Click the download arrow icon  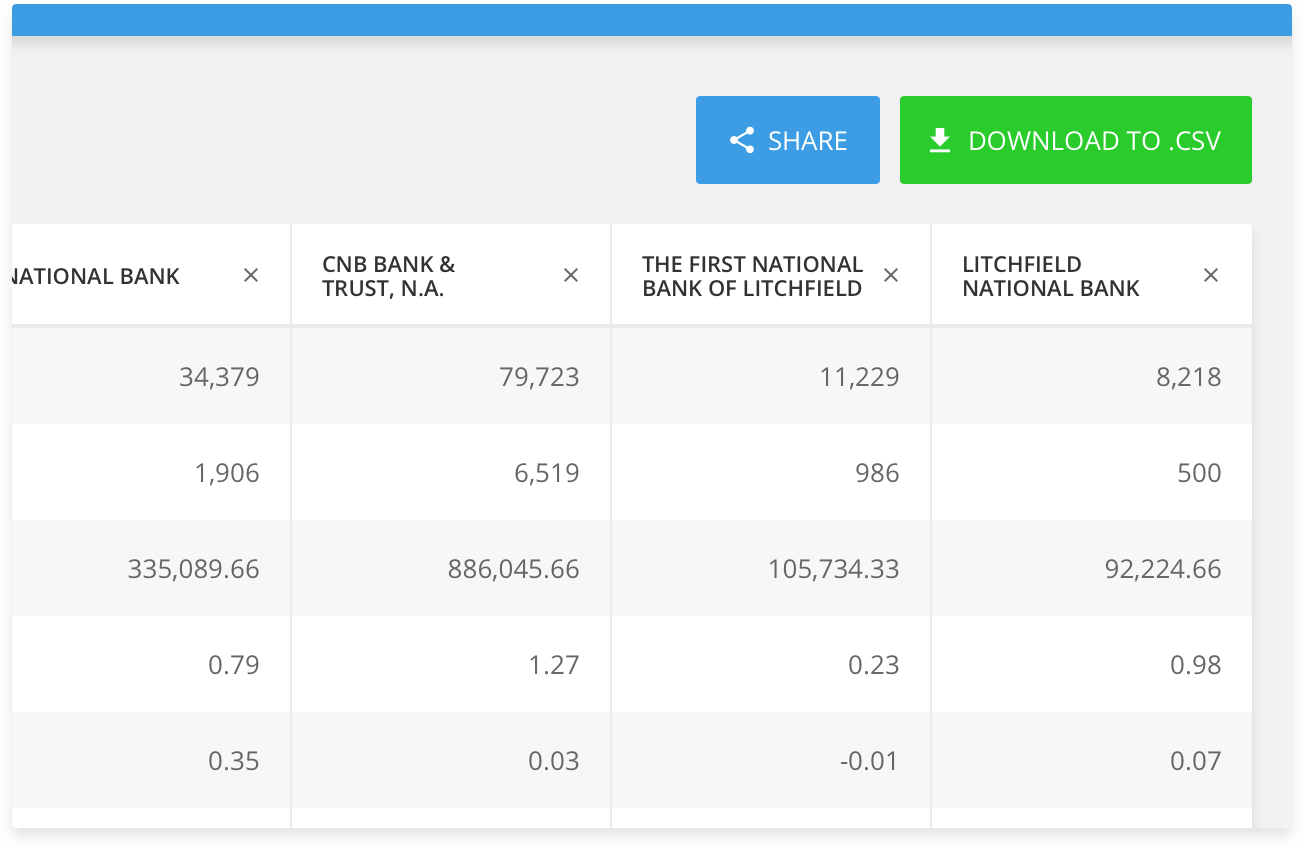coord(940,141)
